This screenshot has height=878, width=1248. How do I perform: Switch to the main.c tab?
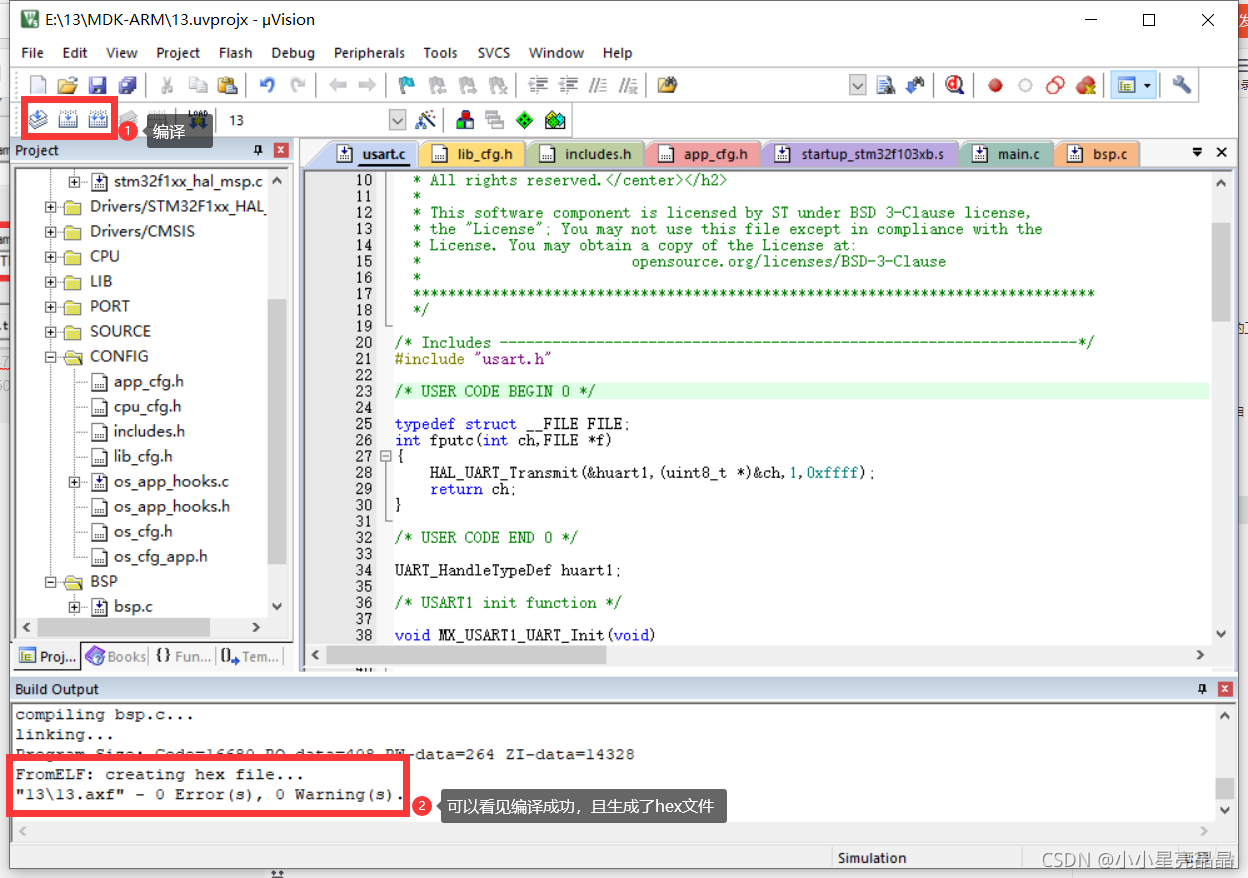1007,154
